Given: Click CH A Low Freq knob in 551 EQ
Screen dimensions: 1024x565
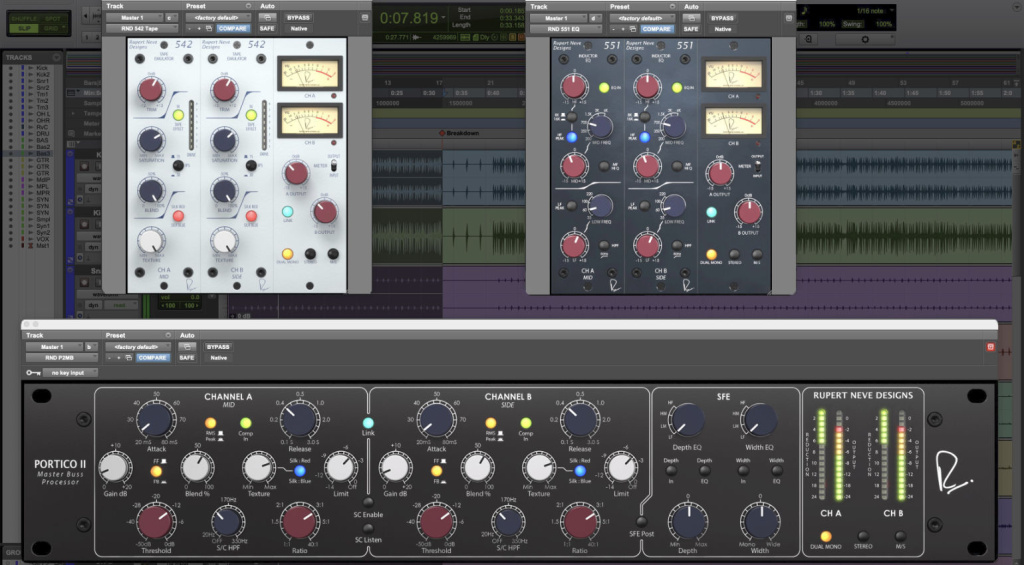Looking at the screenshot, I should tap(600, 206).
